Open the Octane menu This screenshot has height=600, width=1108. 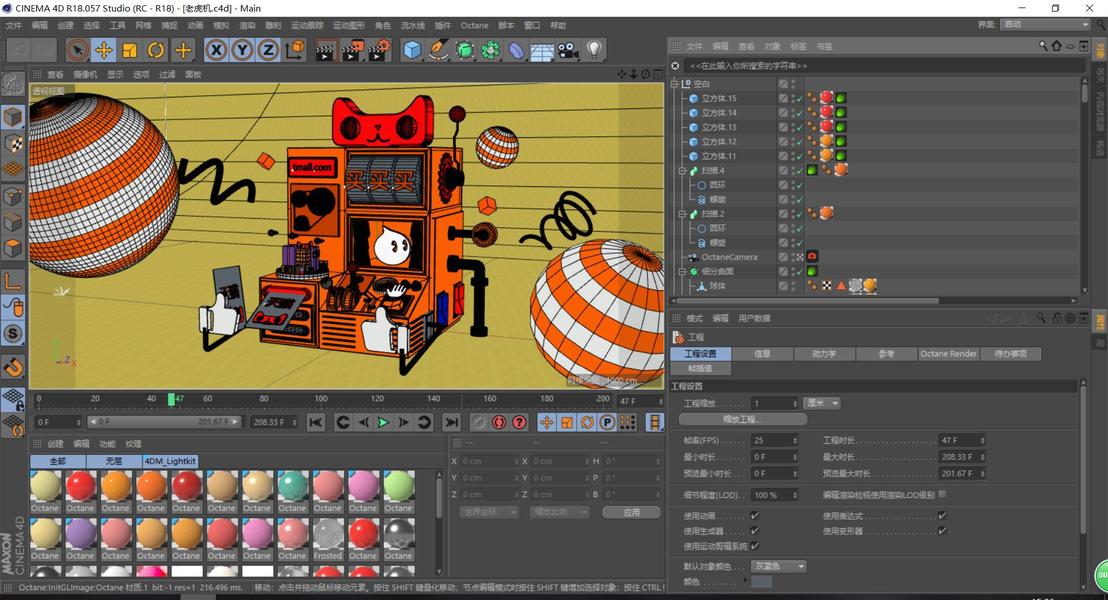474,25
